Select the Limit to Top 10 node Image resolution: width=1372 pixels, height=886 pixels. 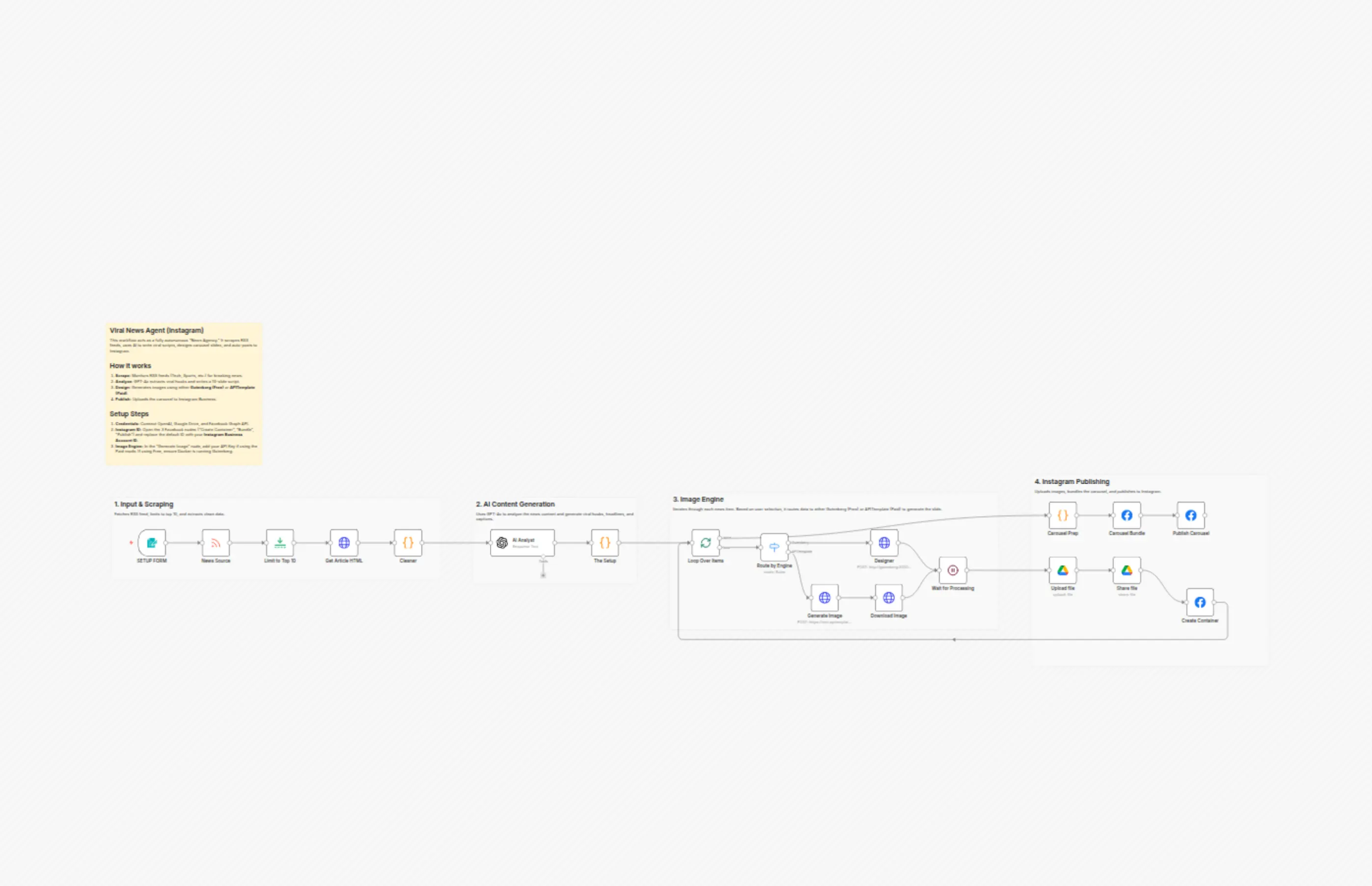pos(280,542)
